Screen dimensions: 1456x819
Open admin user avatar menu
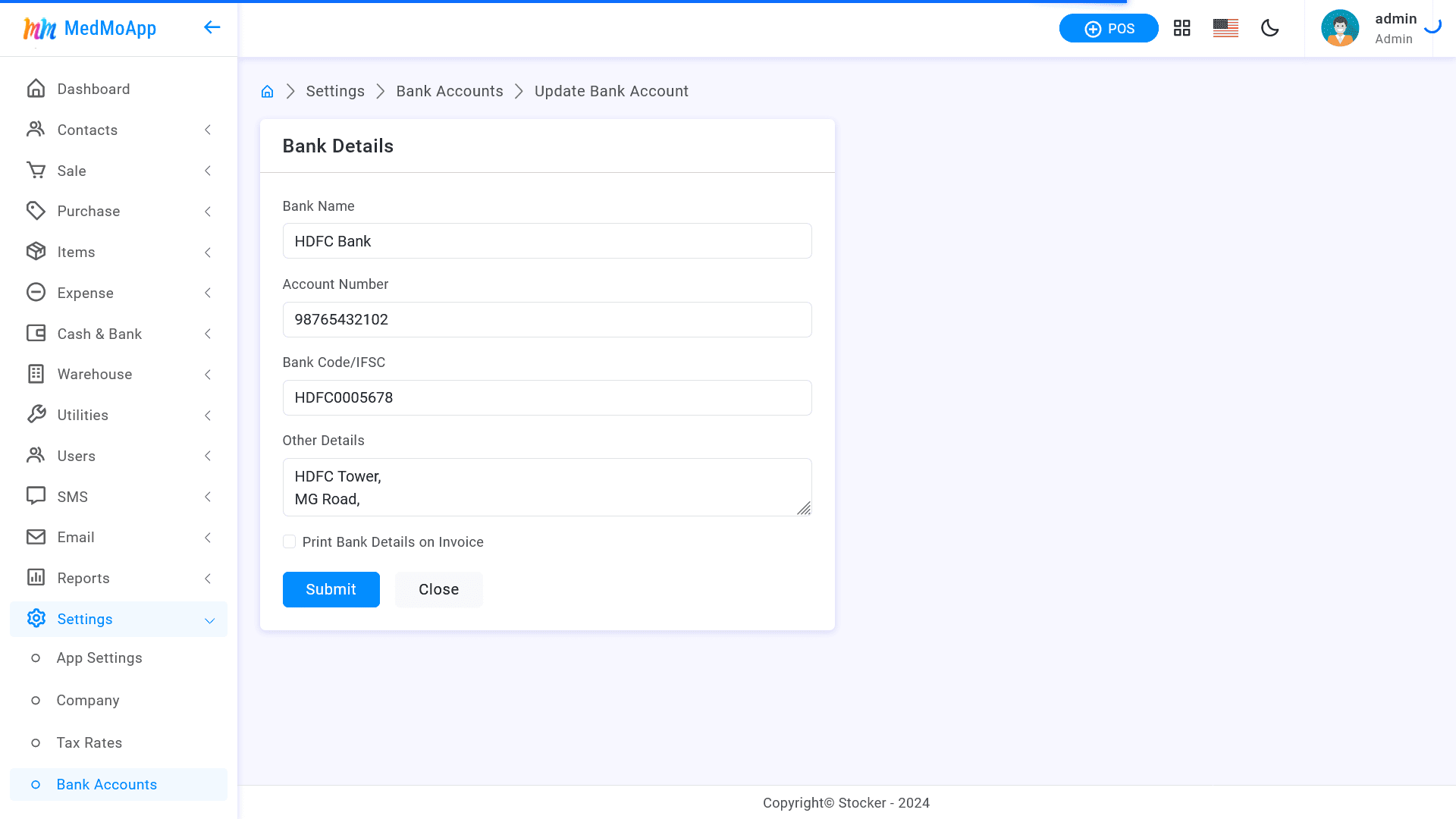point(1340,29)
